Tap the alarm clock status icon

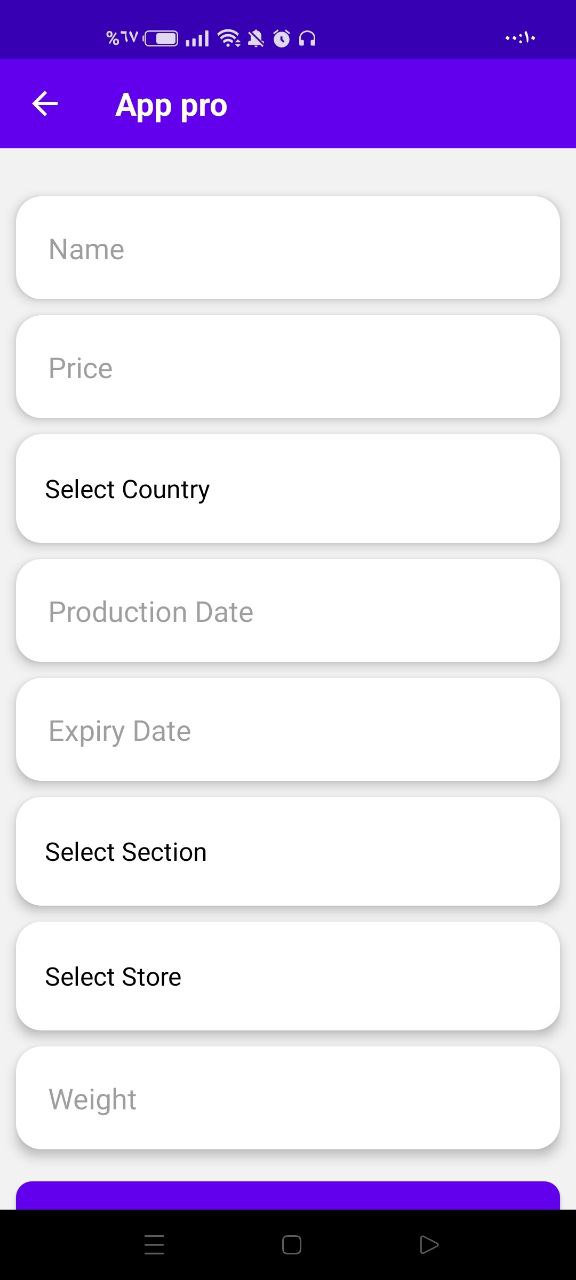click(x=282, y=38)
